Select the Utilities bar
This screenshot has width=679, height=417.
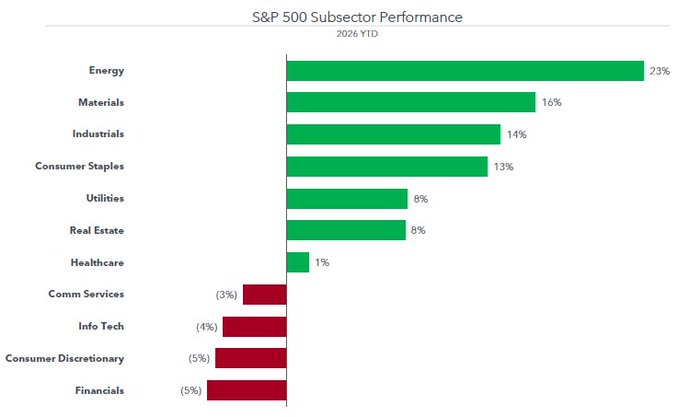click(346, 199)
